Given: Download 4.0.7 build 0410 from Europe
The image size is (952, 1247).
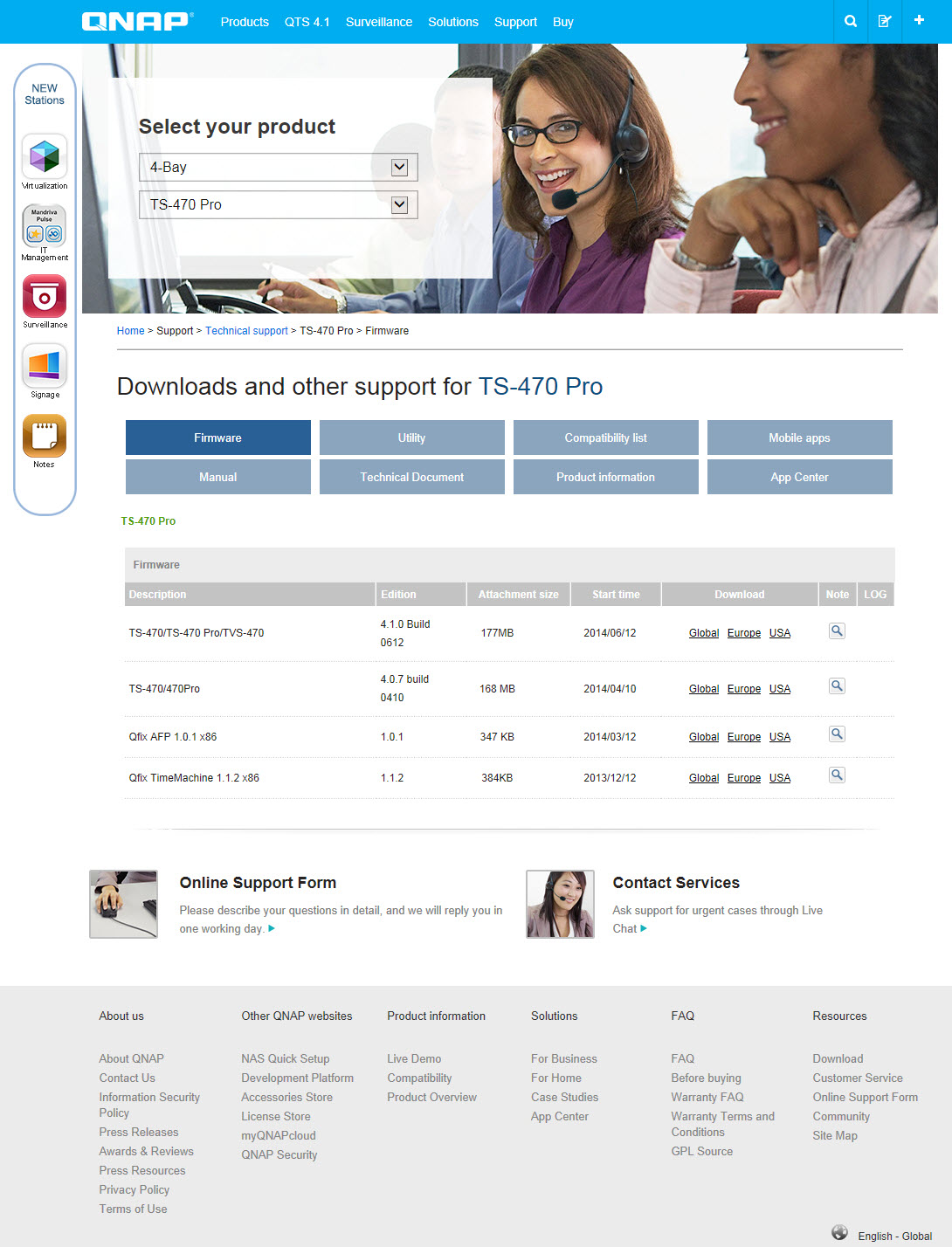Looking at the screenshot, I should click(744, 689).
